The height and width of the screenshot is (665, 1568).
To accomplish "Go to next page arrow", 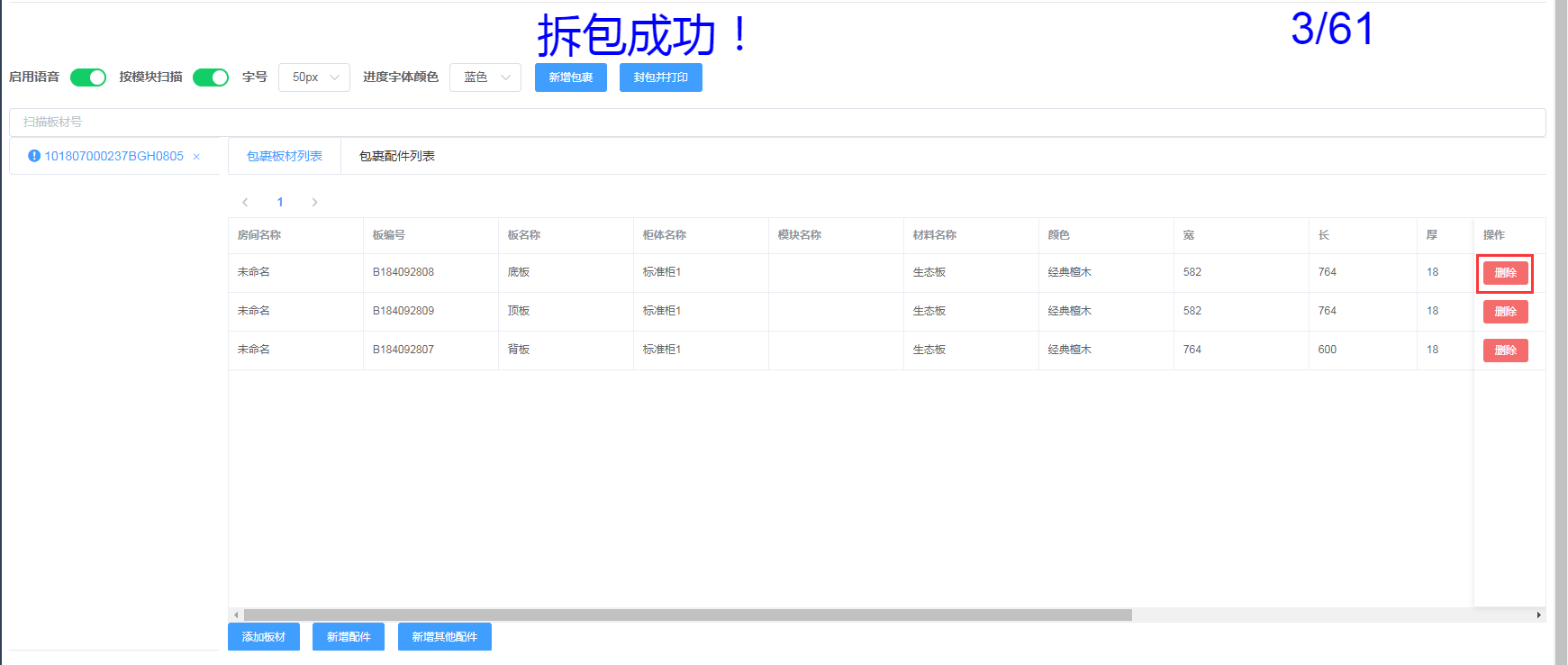I will click(x=314, y=203).
